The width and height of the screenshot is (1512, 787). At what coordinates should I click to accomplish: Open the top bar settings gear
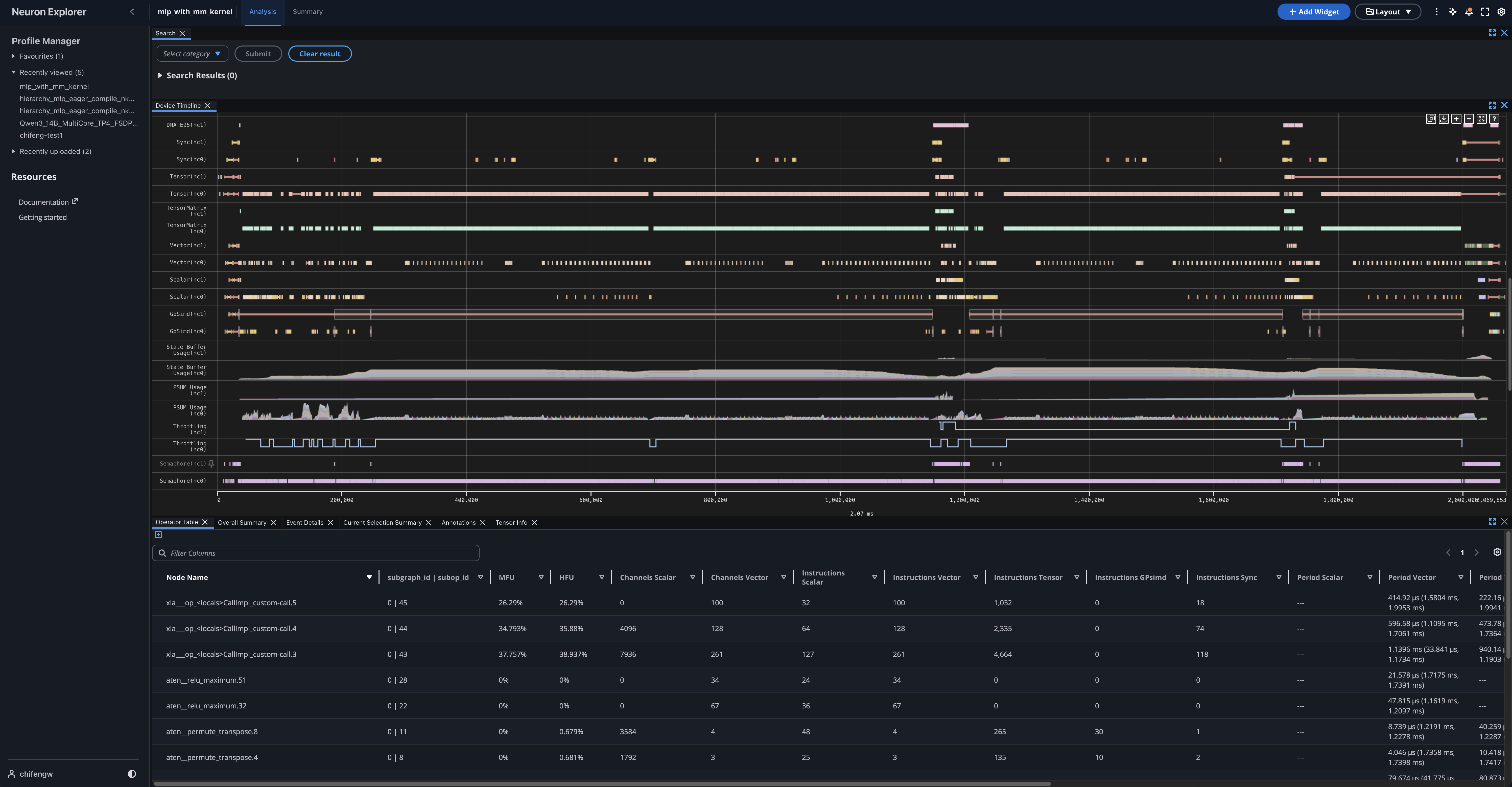click(x=1501, y=12)
